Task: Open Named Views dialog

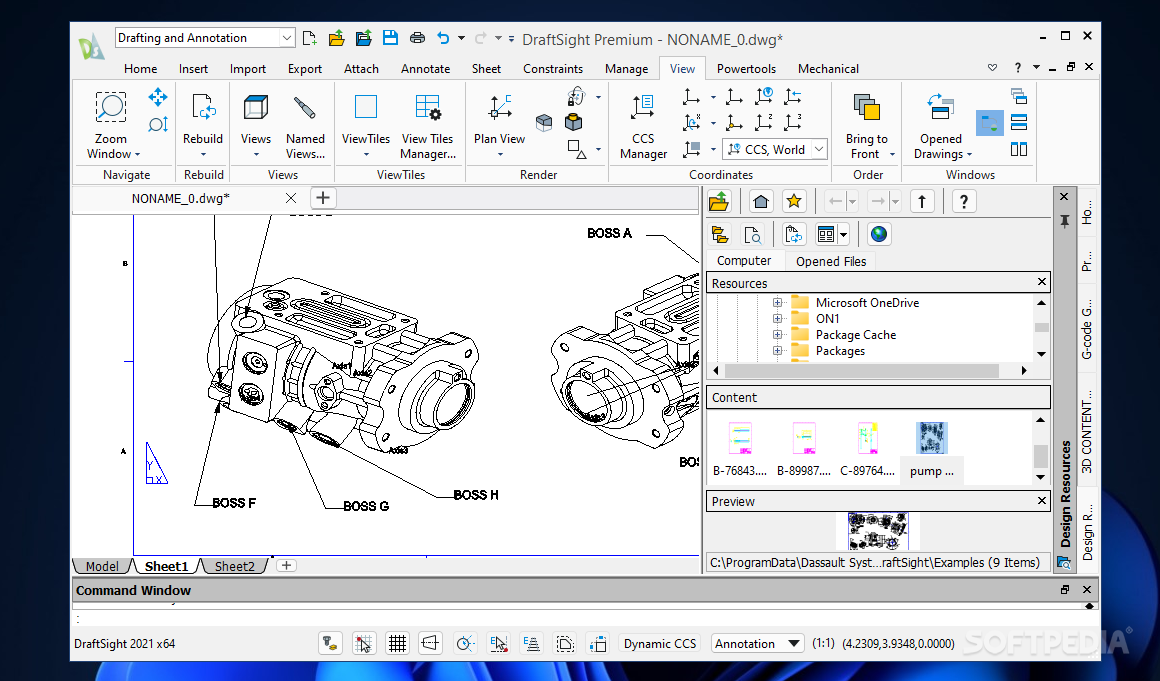Action: pyautogui.click(x=305, y=126)
